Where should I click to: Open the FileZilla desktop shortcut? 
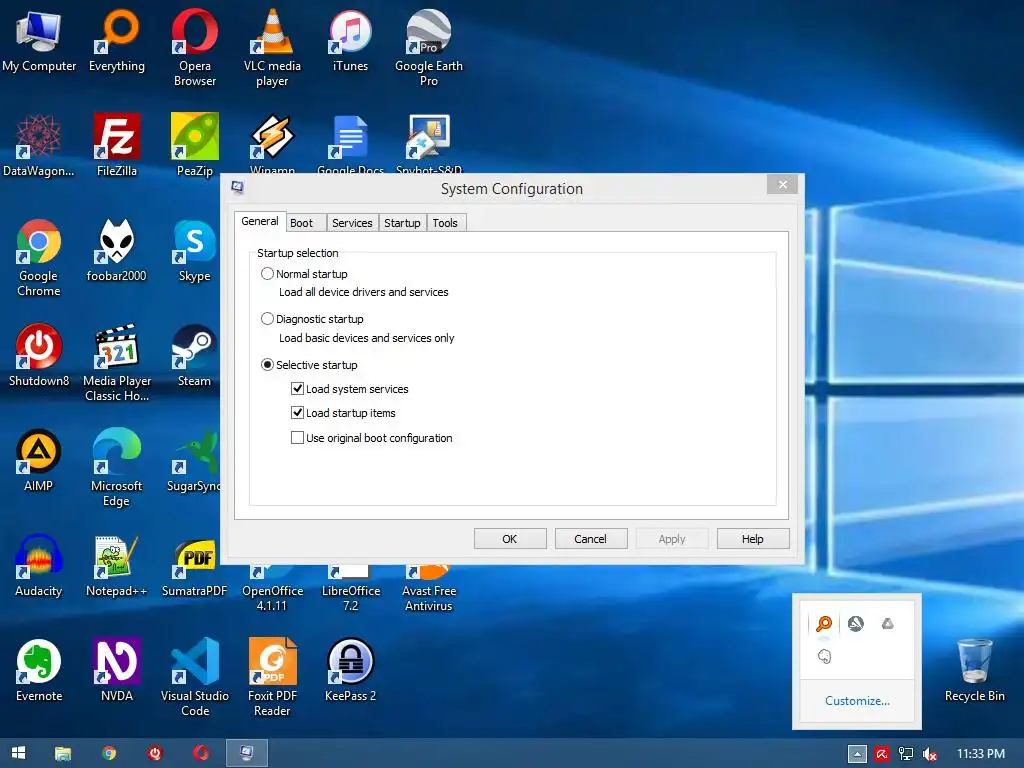pyautogui.click(x=117, y=145)
